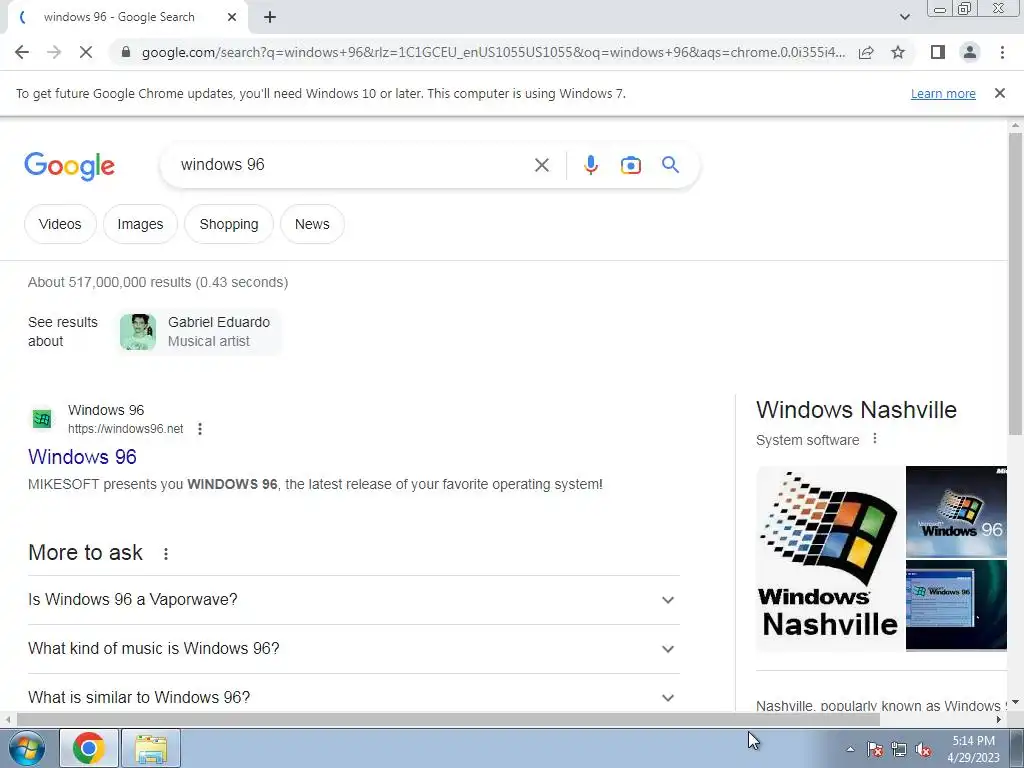Click the vertical scrollbar thumb
Viewport: 1024px width, 768px height.
click(1015, 284)
